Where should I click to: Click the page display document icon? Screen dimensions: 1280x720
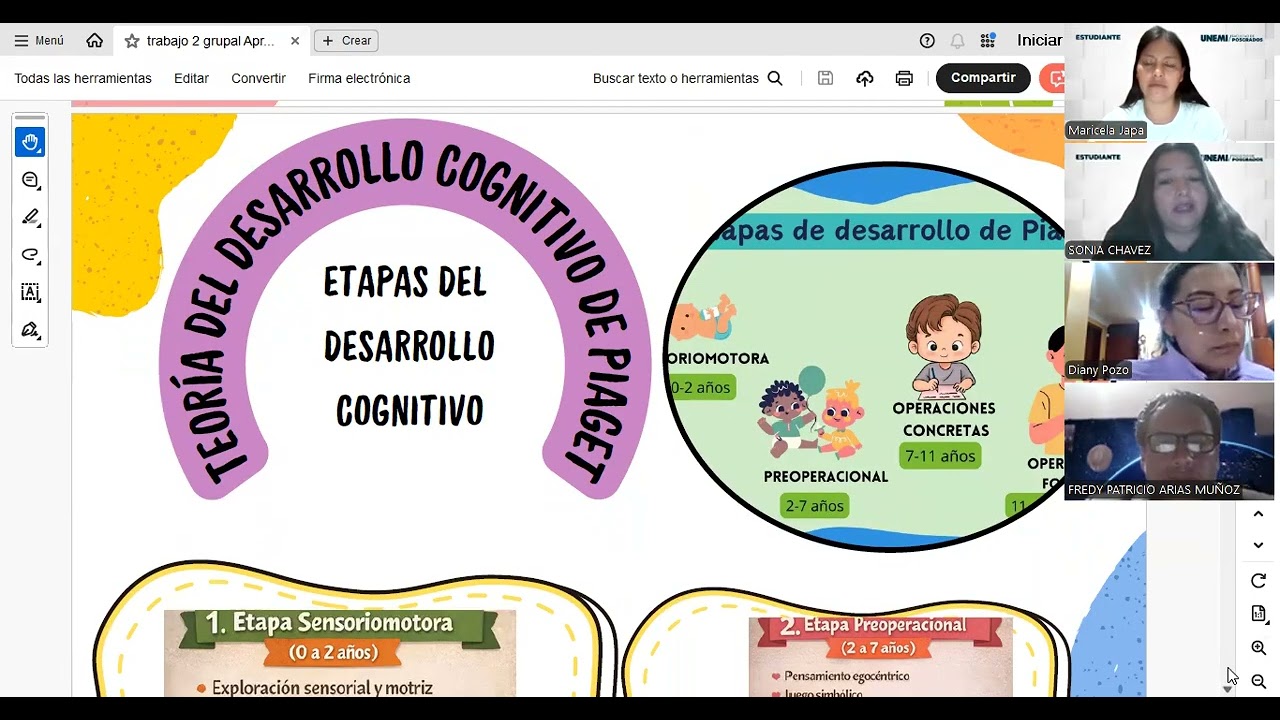tap(1259, 614)
